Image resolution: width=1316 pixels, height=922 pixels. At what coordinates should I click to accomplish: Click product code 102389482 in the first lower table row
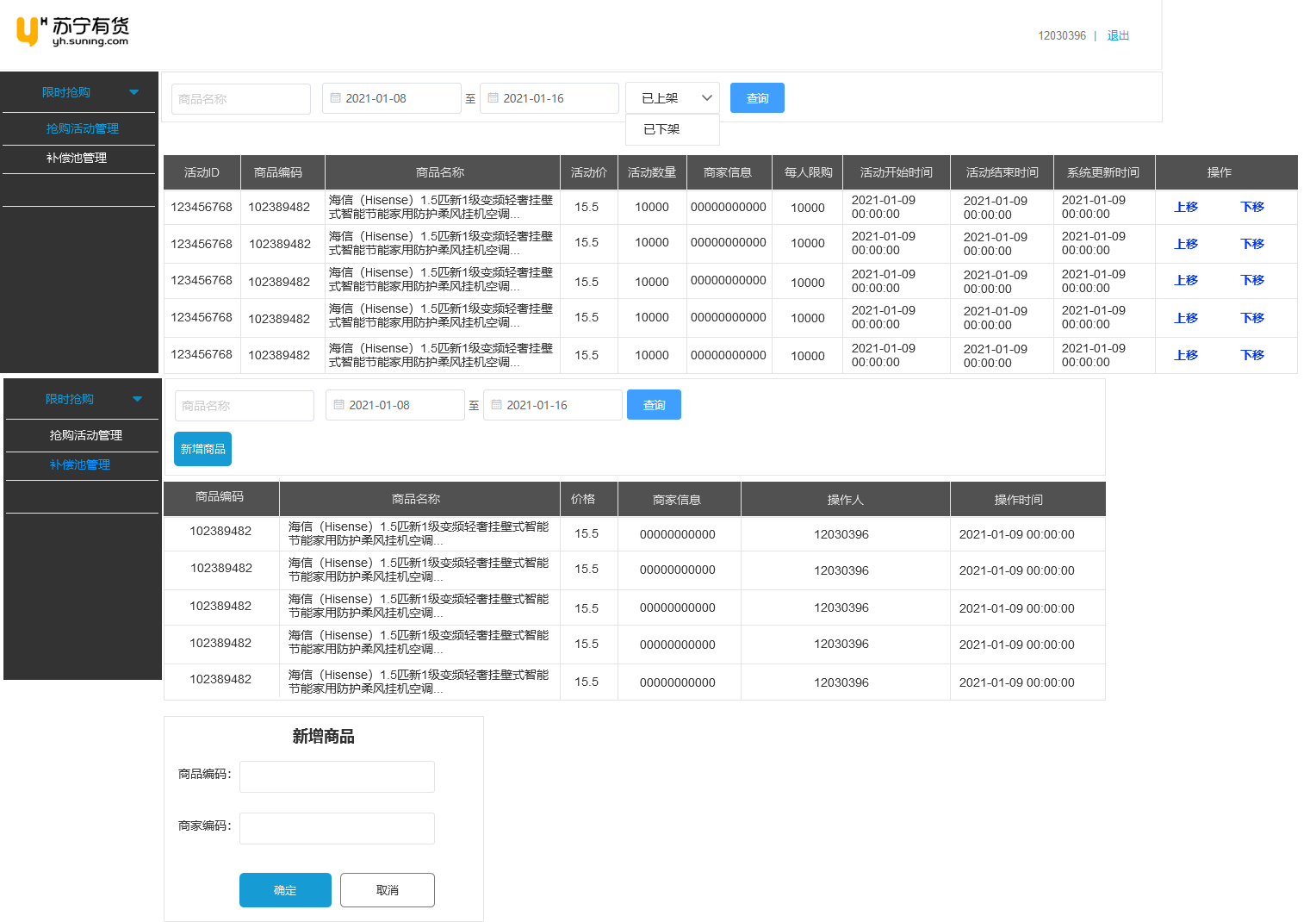pyautogui.click(x=220, y=531)
